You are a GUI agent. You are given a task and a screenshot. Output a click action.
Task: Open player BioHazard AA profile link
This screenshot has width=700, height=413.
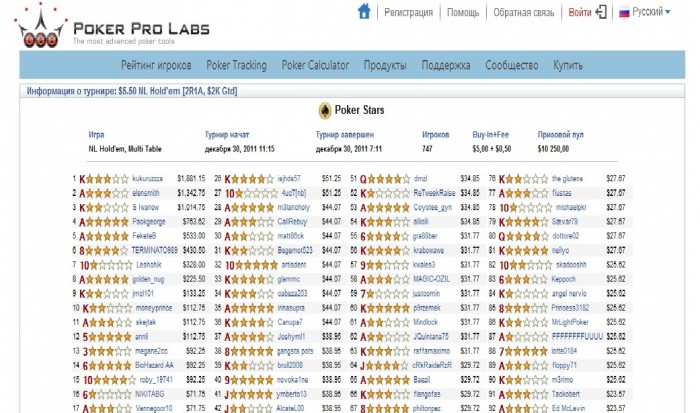[x=154, y=366]
